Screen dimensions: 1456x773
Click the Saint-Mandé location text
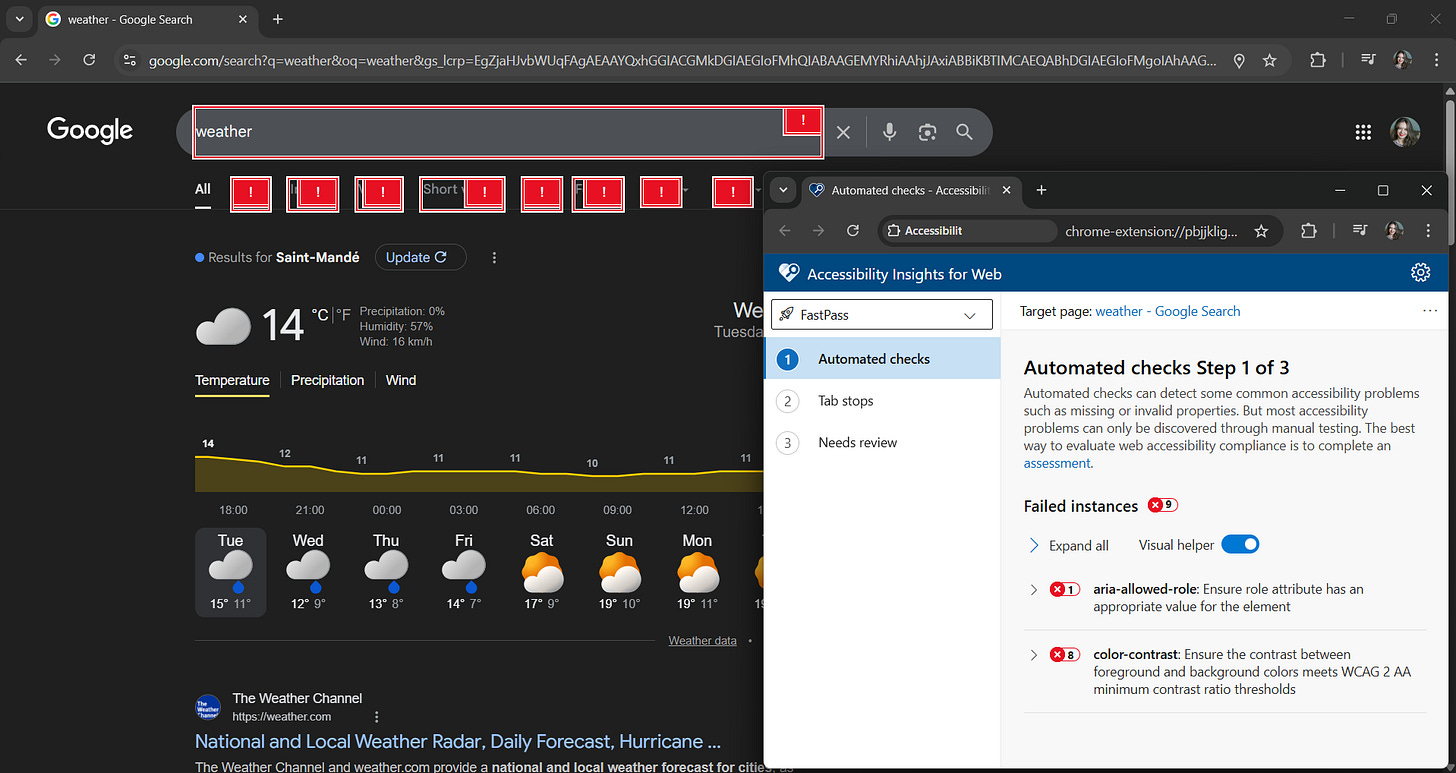(318, 258)
